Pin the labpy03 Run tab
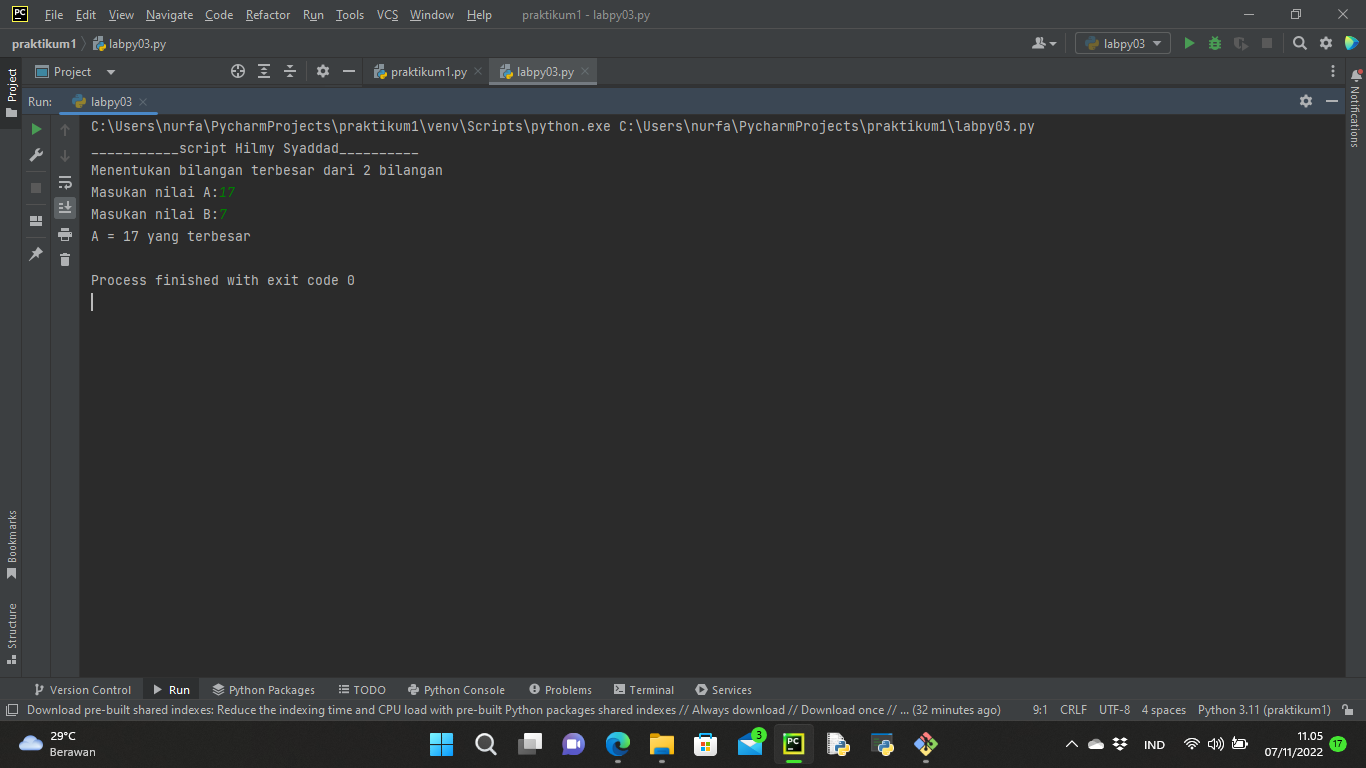The height and width of the screenshot is (768, 1366). [35, 254]
